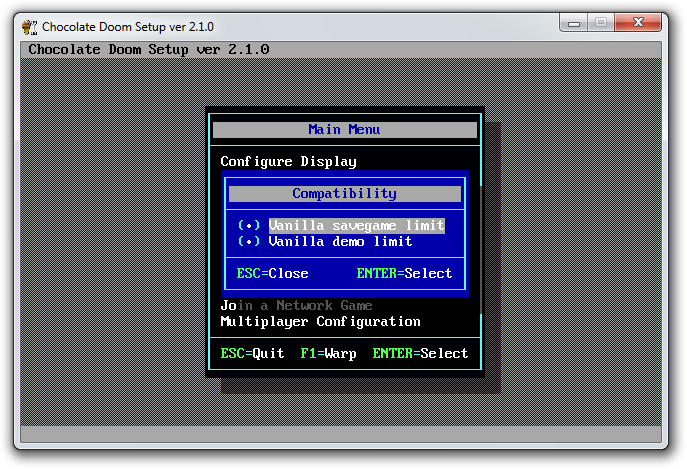The image size is (687, 469).
Task: Open Configure Display in the Main Menu
Action: tap(288, 161)
